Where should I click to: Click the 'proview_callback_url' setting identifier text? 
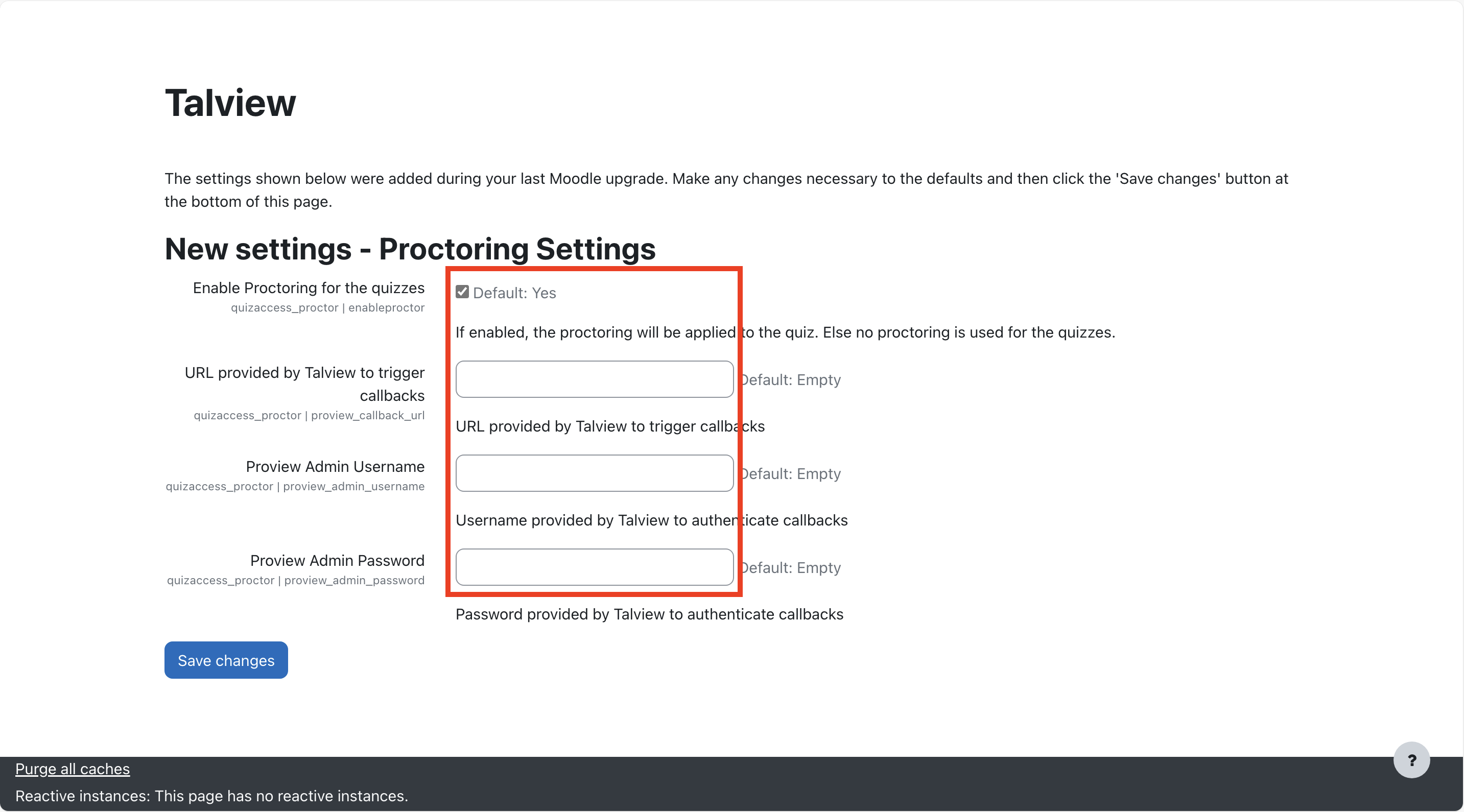(367, 415)
